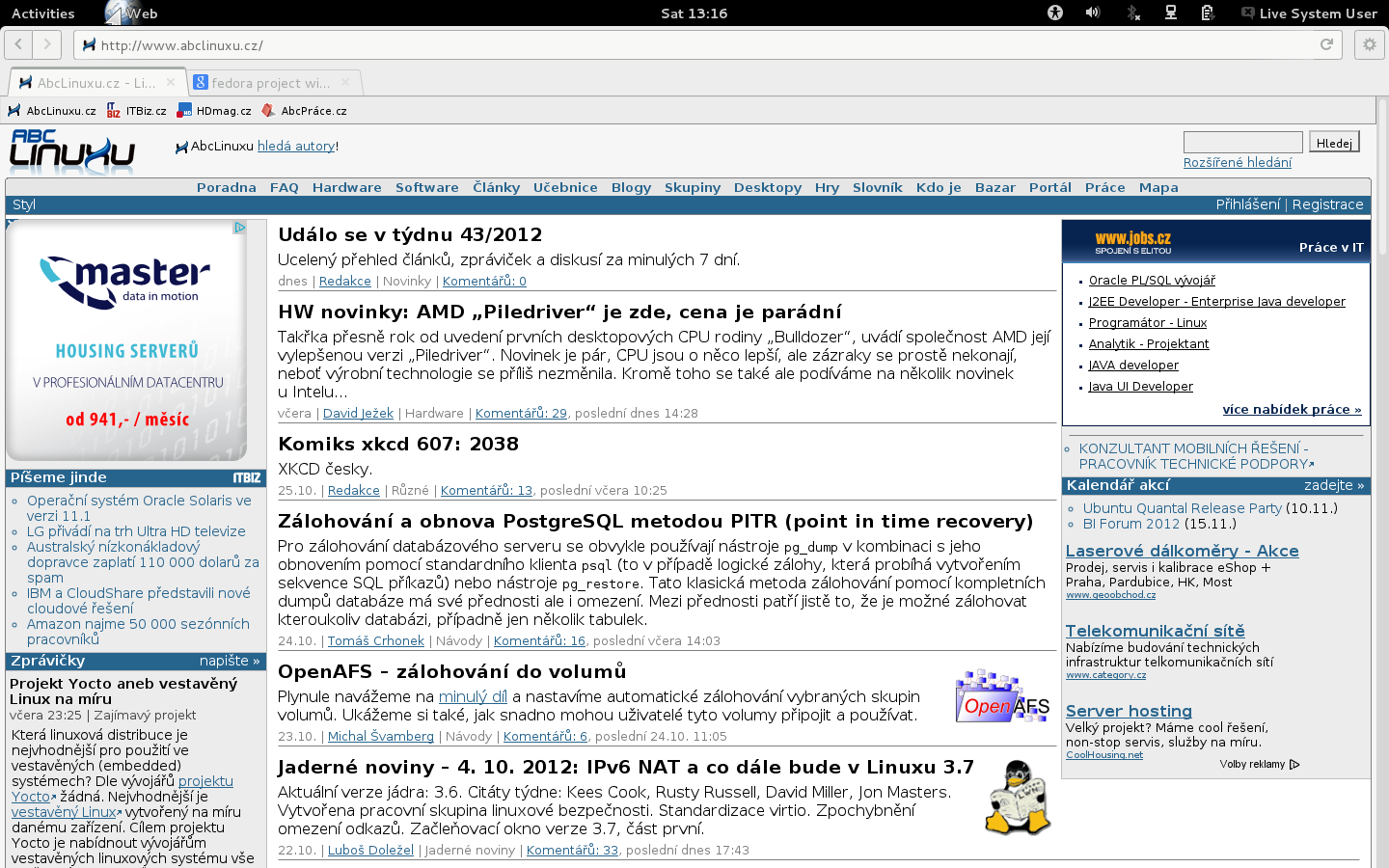Go forward with the browser forward arrow

click(47, 44)
